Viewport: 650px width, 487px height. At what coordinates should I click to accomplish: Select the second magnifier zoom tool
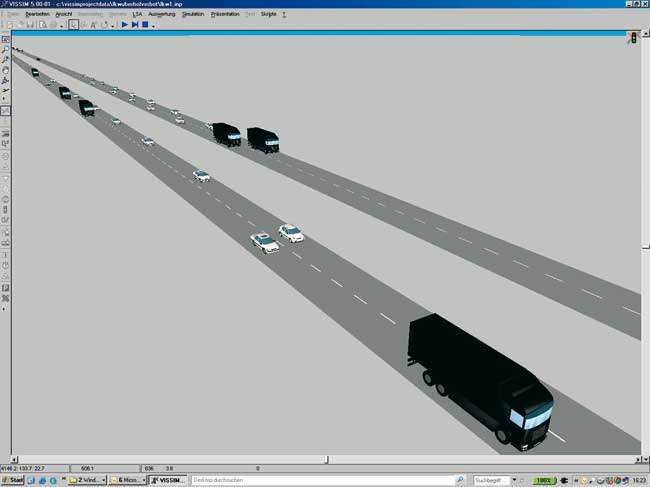[5, 60]
